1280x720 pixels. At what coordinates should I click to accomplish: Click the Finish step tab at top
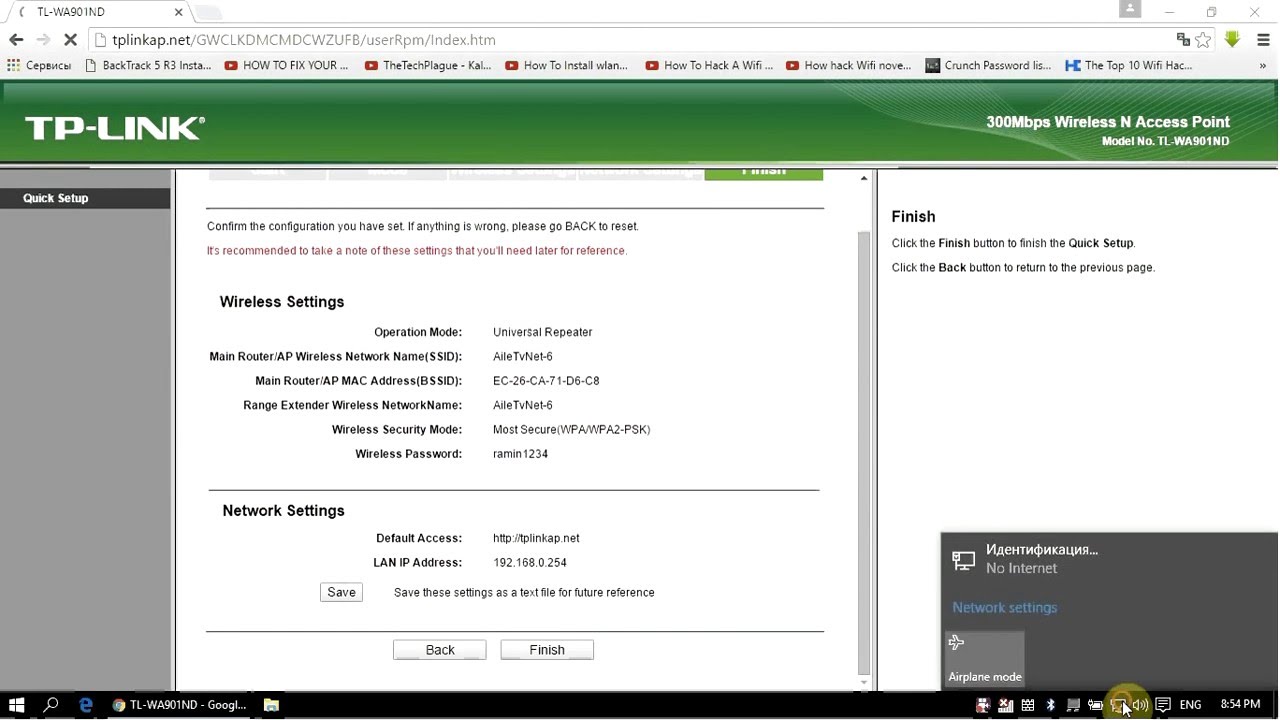pos(763,174)
